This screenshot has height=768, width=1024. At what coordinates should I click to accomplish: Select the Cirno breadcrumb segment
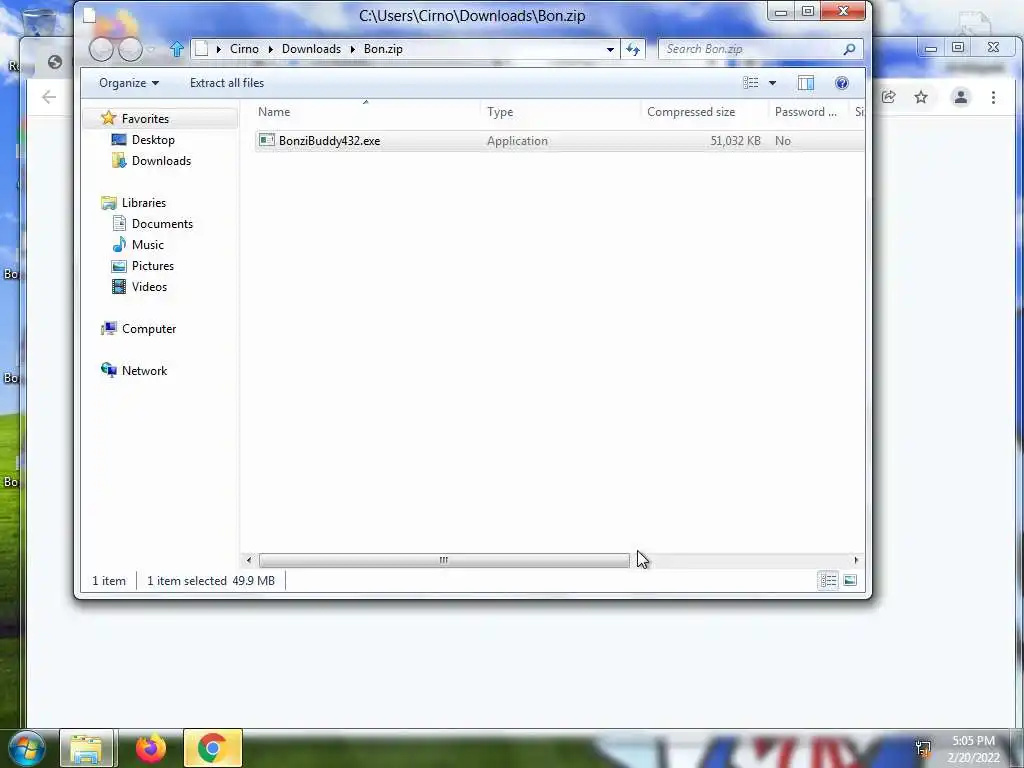pos(244,49)
